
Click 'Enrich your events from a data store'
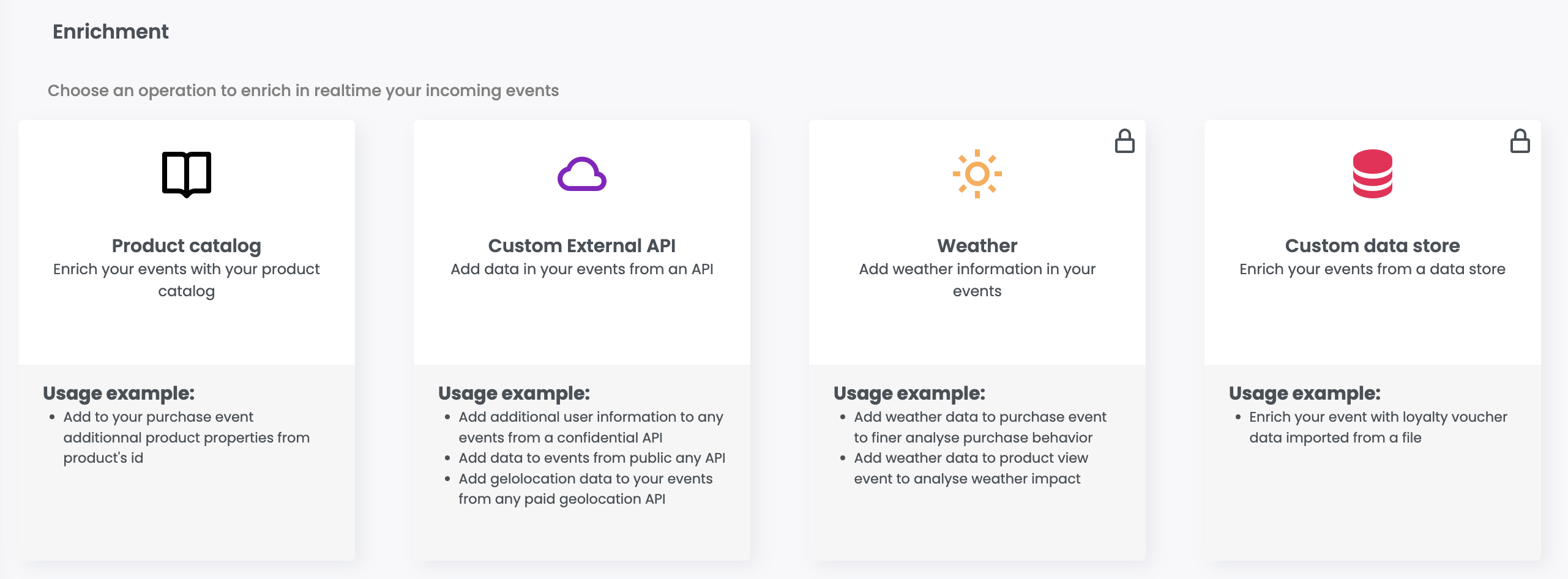pyautogui.click(x=1372, y=269)
